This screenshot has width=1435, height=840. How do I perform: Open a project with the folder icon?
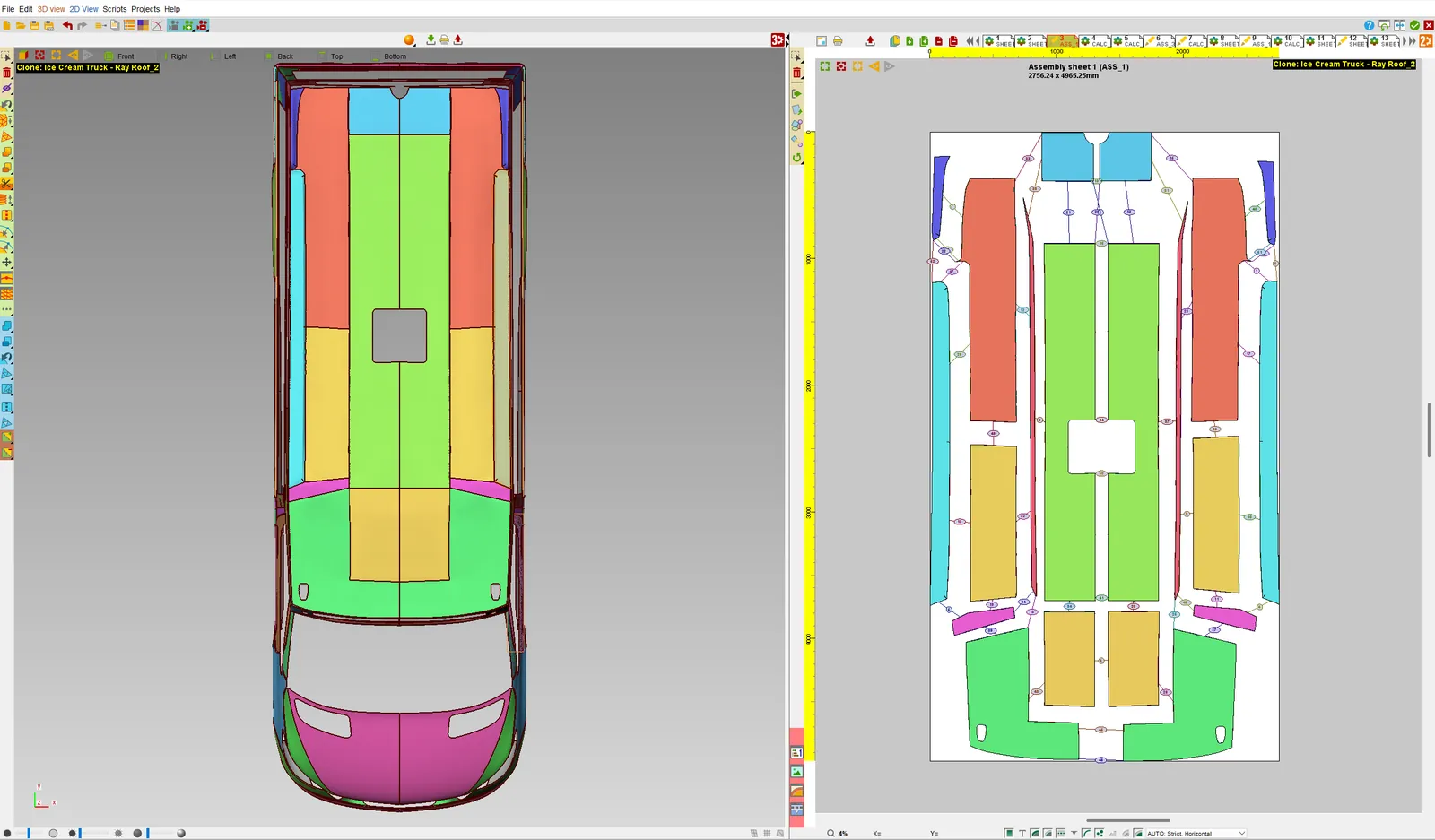click(21, 26)
